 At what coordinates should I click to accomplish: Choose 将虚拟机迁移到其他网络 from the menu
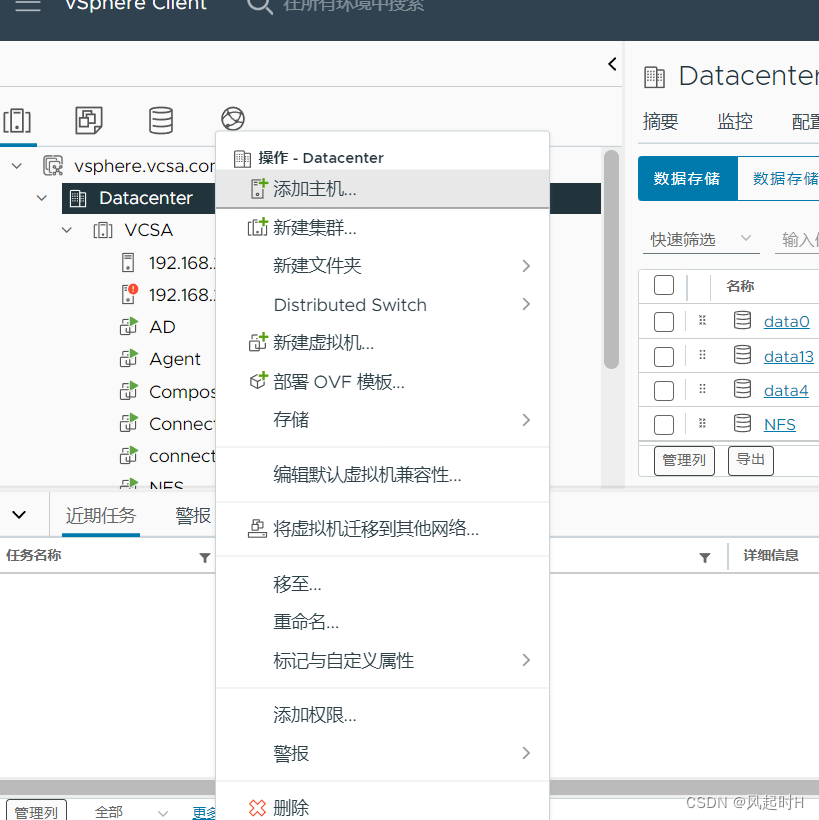point(383,529)
